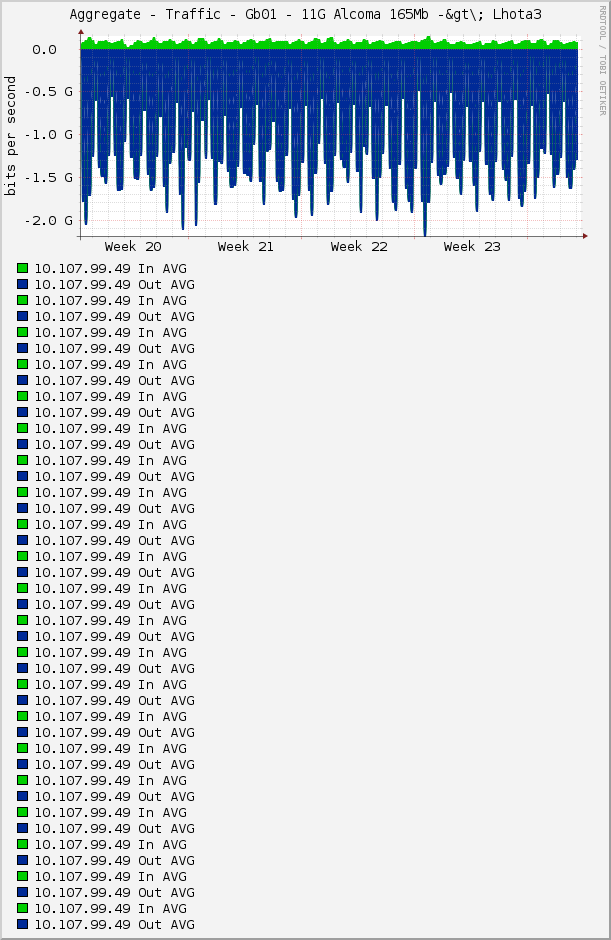Image resolution: width=611 pixels, height=940 pixels.
Task: Select the Week 21 x-axis label
Action: click(246, 246)
